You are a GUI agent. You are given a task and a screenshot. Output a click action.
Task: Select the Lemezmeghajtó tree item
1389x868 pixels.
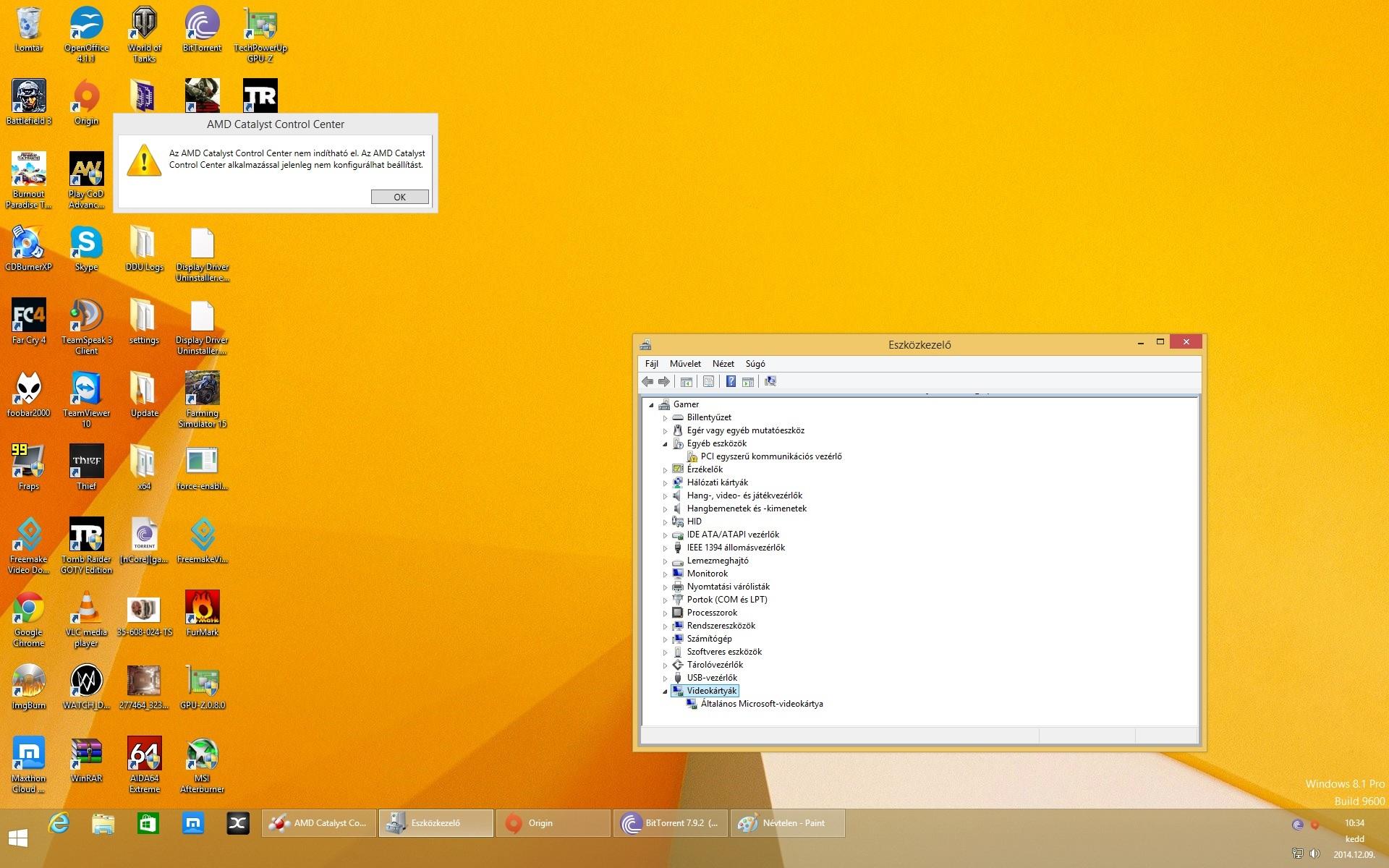[718, 561]
